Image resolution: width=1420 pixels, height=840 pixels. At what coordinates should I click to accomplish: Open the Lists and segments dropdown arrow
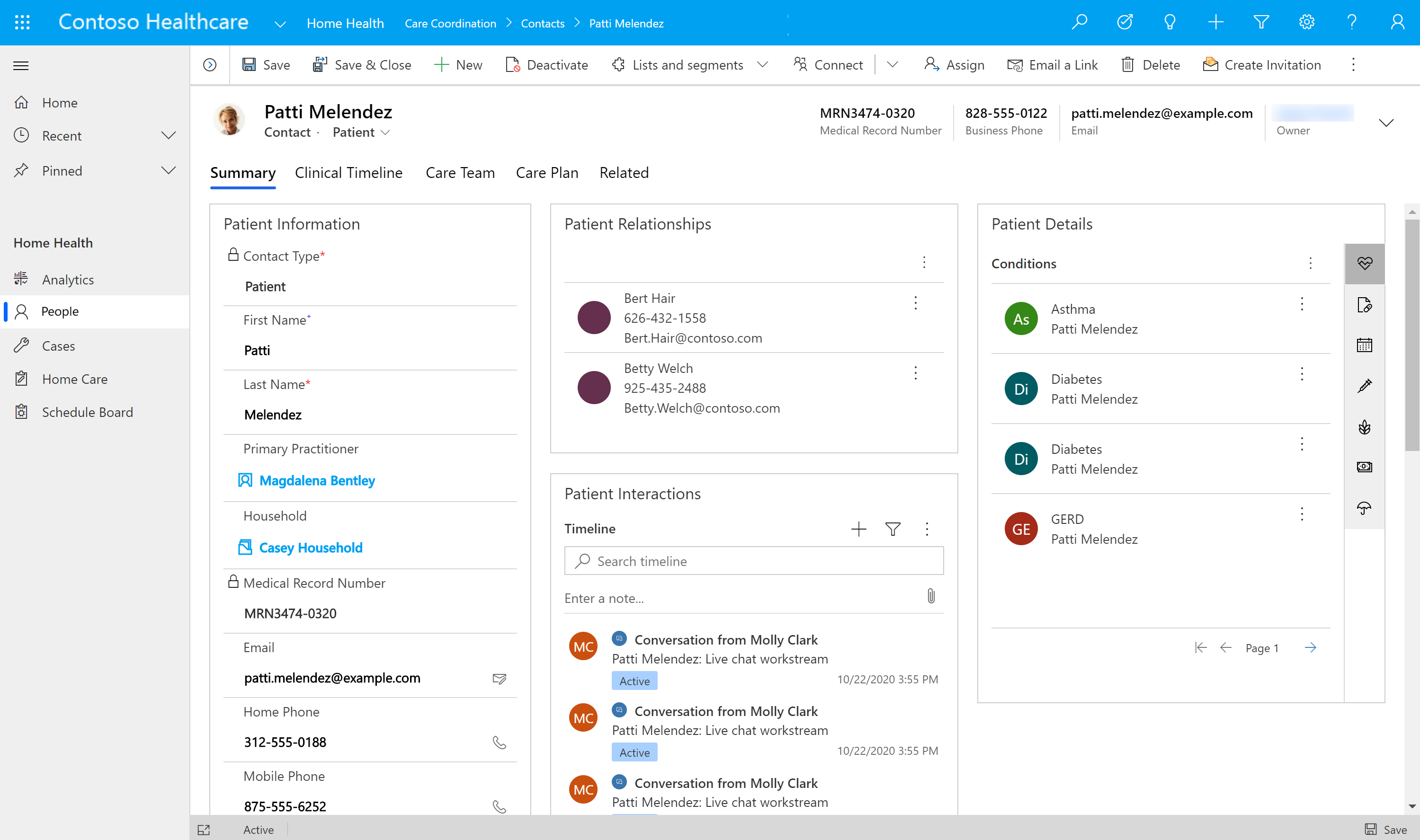tap(763, 64)
